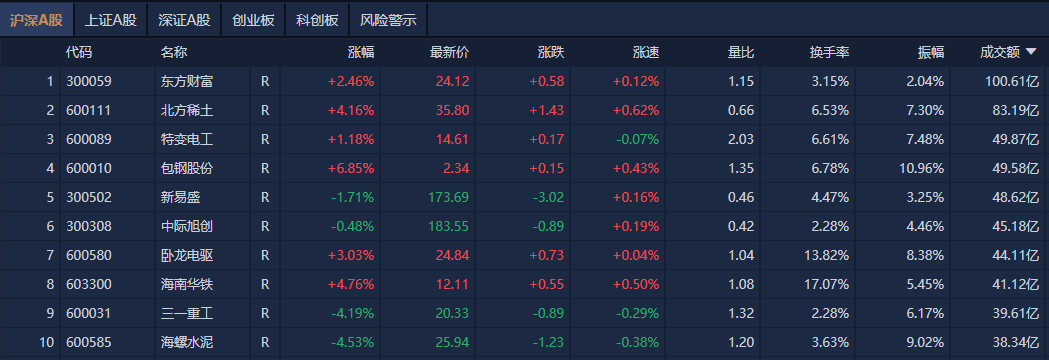Viewport: 1049px width, 360px height.
Task: Select the 沪深A股 tab
Action: (x=36, y=20)
